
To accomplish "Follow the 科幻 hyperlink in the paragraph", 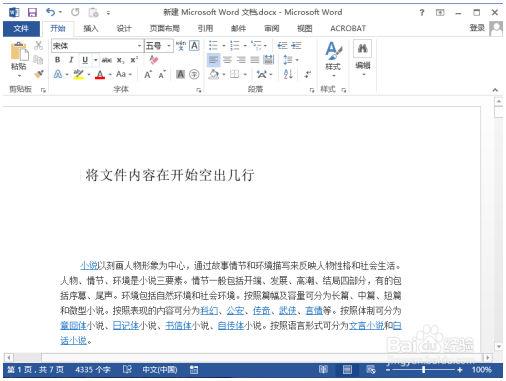I will [209, 311].
